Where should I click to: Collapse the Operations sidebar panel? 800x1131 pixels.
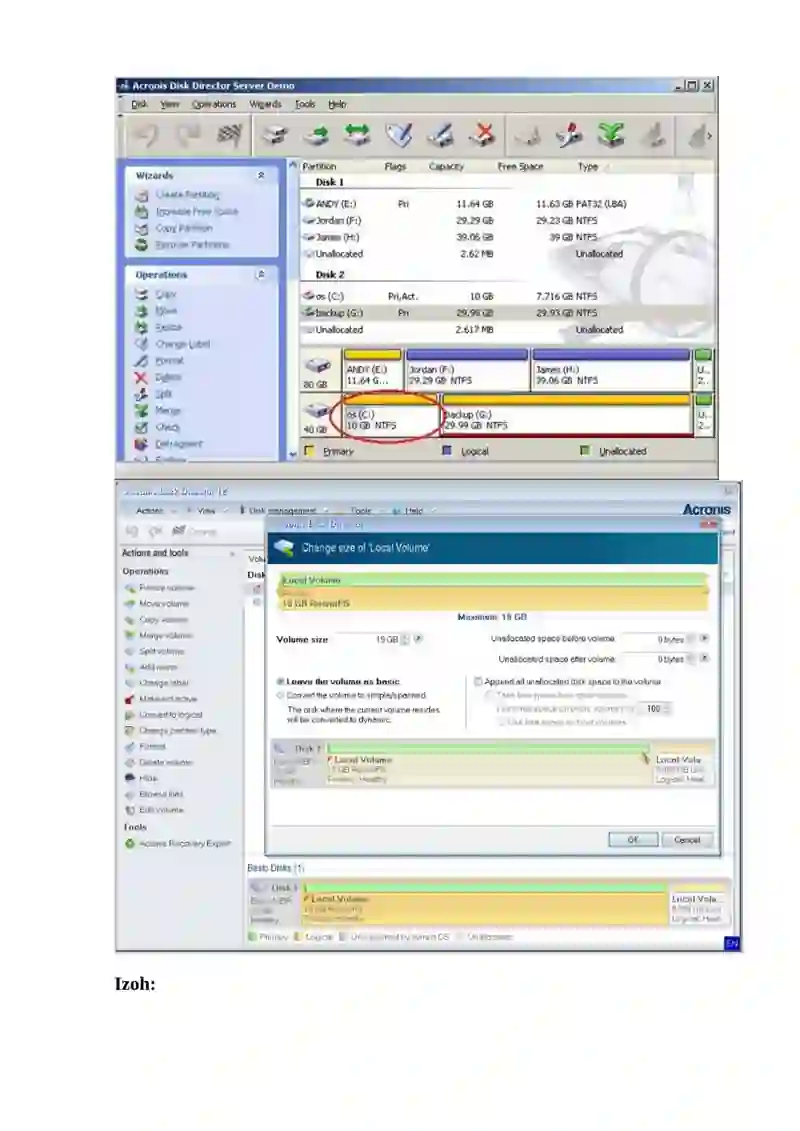click(261, 275)
